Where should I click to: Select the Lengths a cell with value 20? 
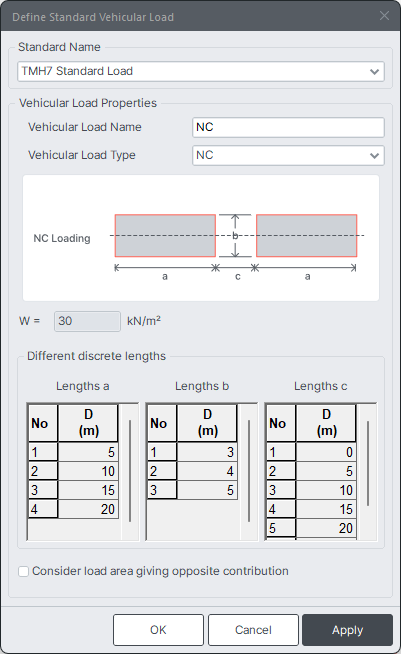tap(88, 509)
